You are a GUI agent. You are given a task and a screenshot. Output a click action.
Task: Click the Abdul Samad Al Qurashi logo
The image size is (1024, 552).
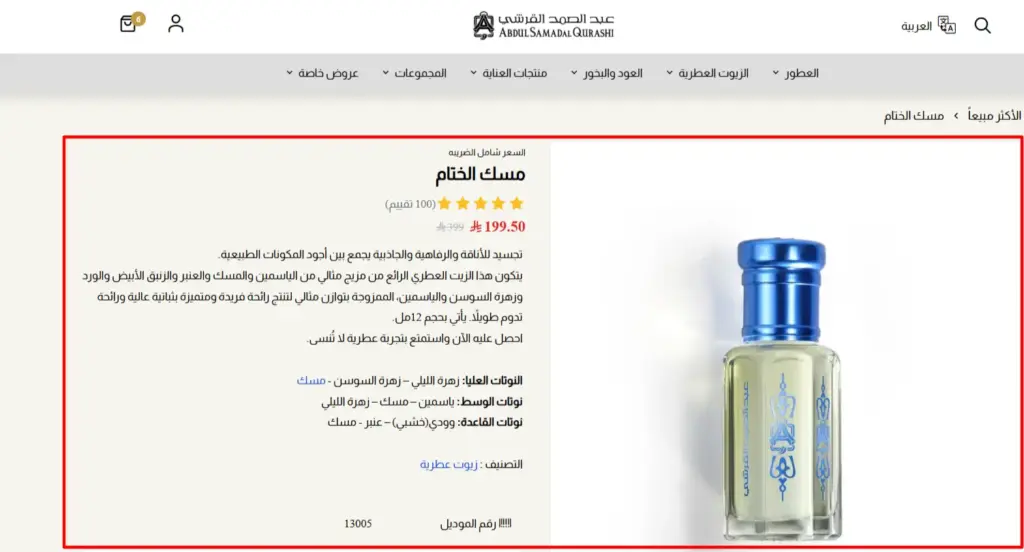543,25
